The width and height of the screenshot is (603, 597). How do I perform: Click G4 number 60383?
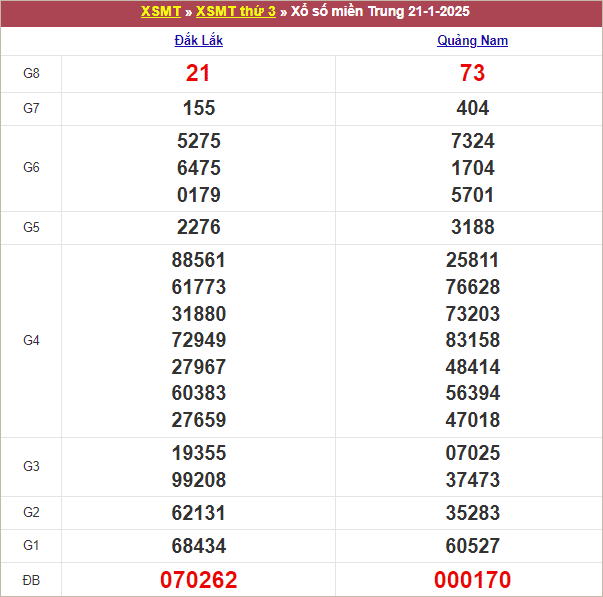pos(199,393)
